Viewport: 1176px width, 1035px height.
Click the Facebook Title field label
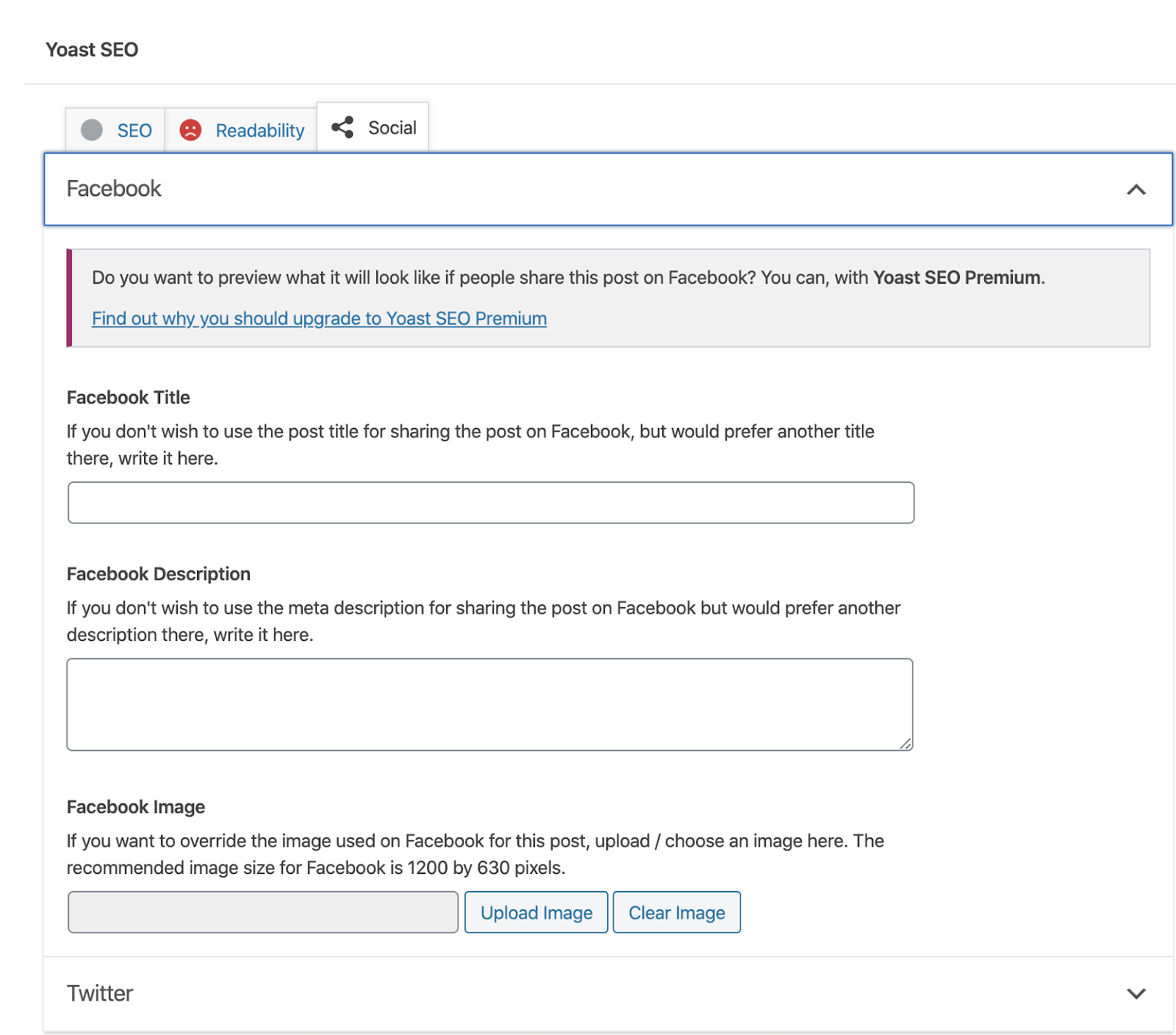[129, 398]
